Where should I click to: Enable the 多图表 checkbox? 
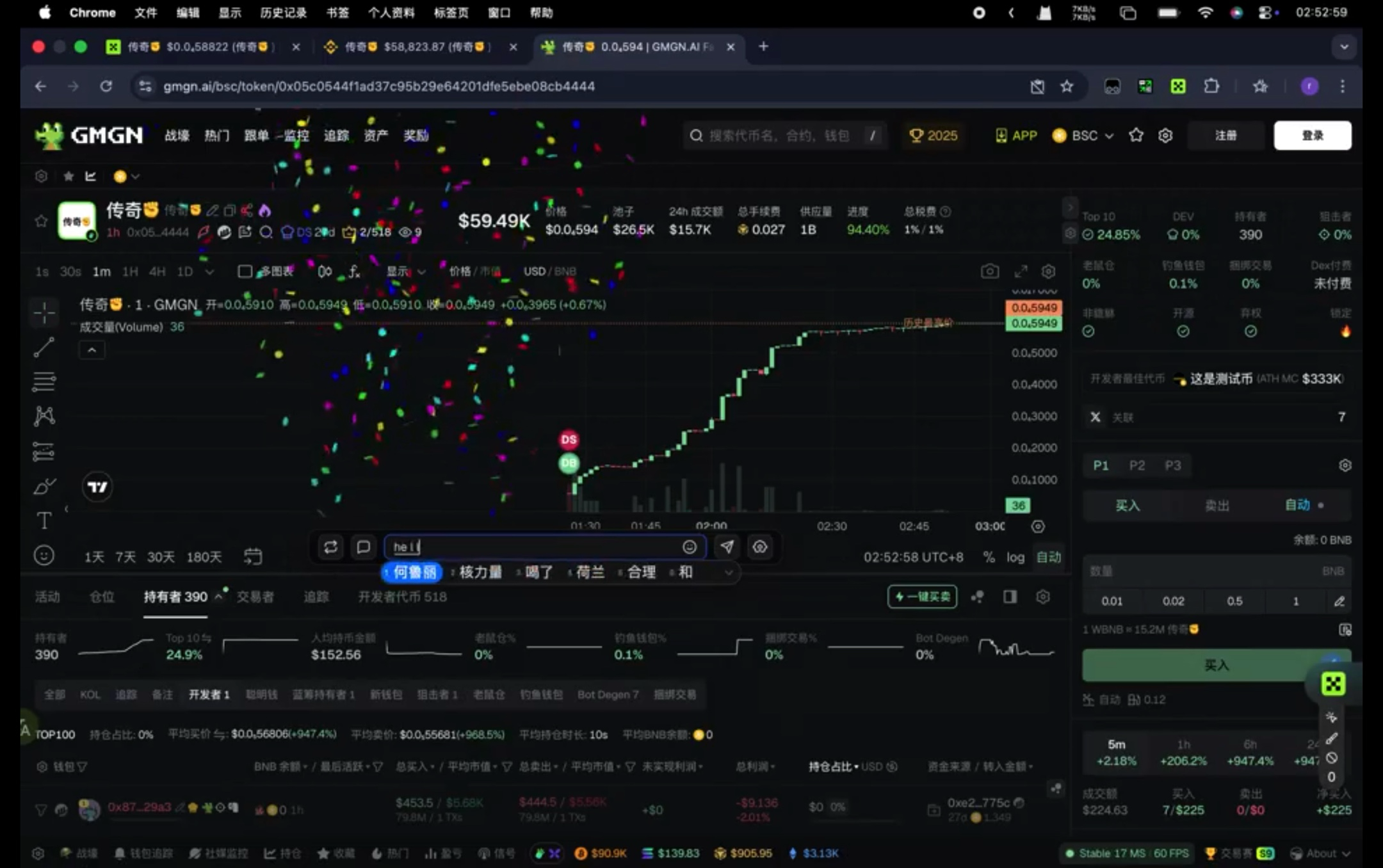[245, 271]
